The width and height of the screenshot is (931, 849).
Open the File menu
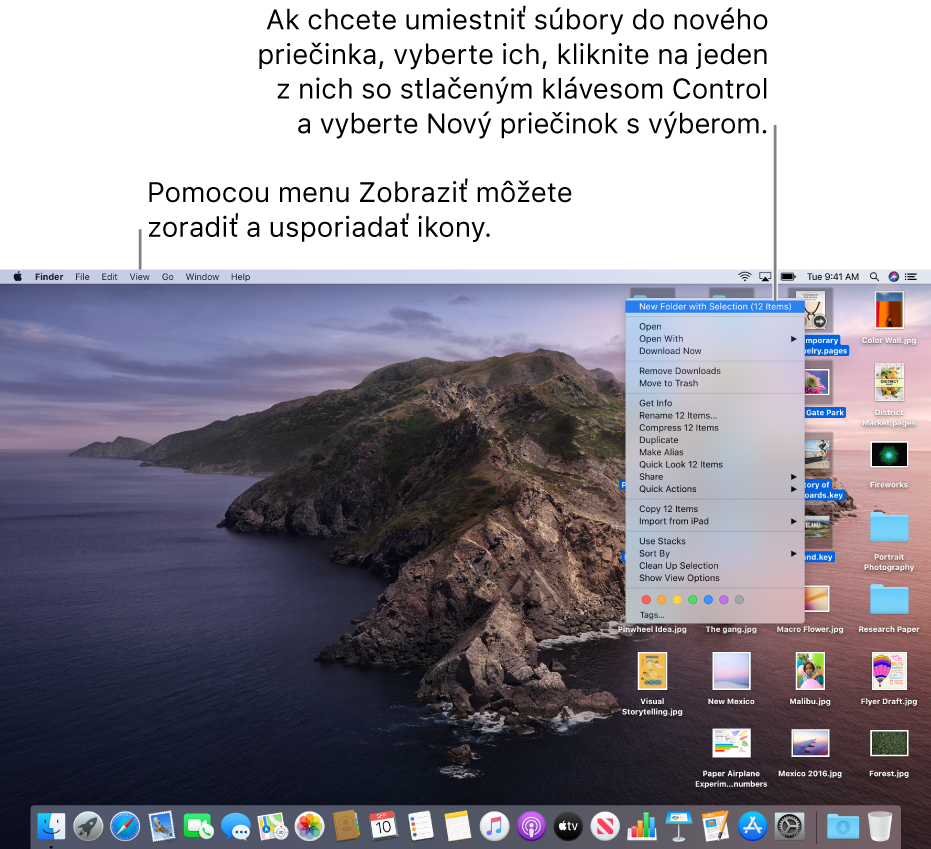pos(83,277)
